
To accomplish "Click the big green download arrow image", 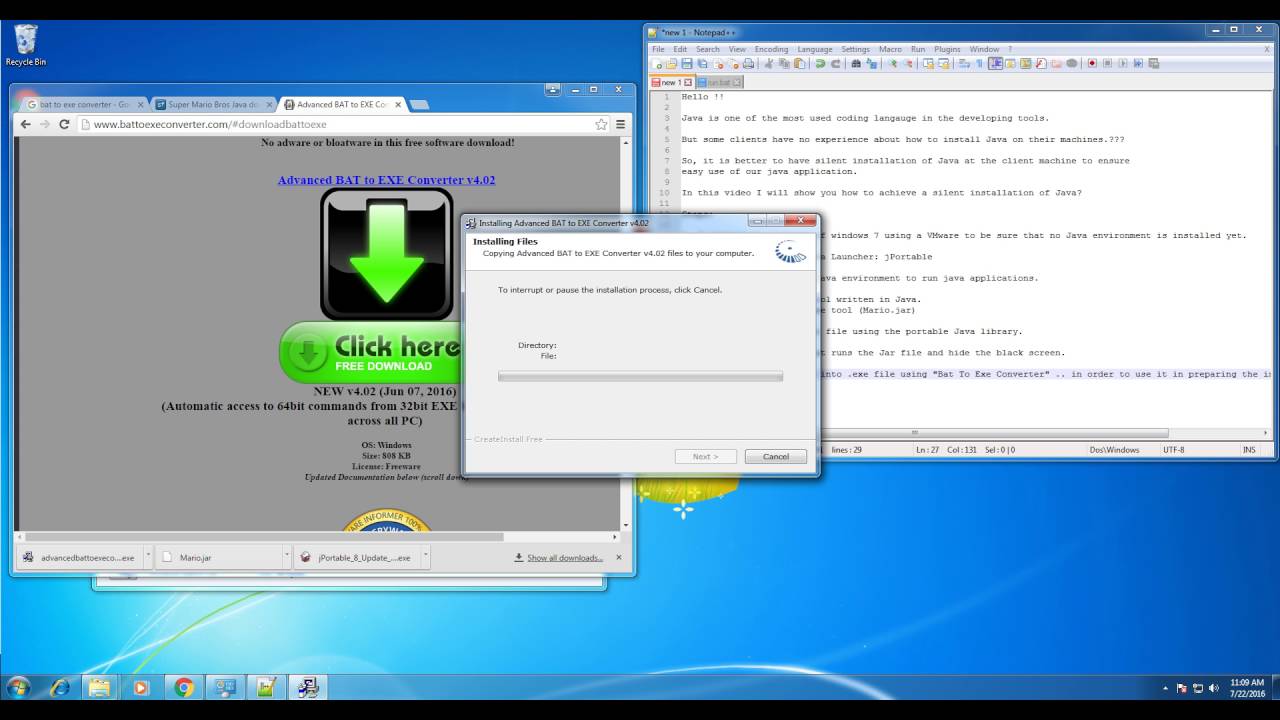I will click(x=387, y=254).
